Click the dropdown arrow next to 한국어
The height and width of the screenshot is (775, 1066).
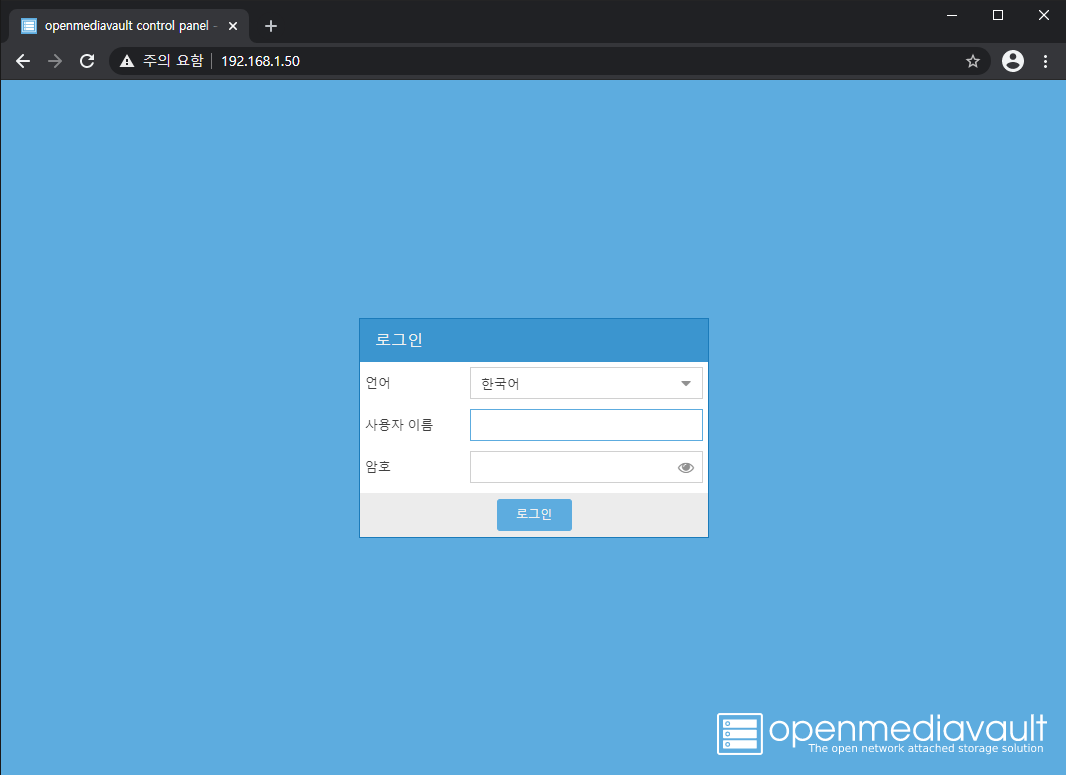tap(685, 383)
